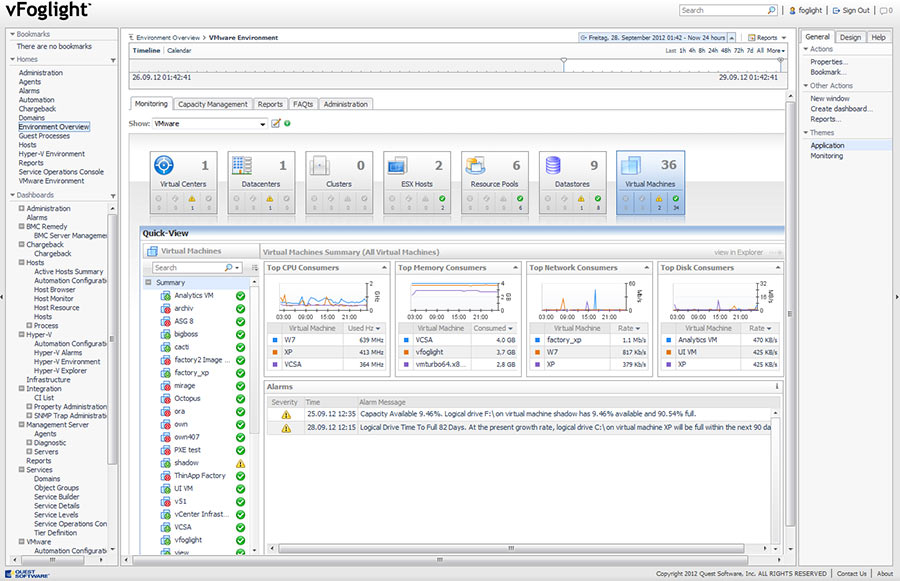
Task: Open the time range selector dropdown
Action: coord(731,37)
